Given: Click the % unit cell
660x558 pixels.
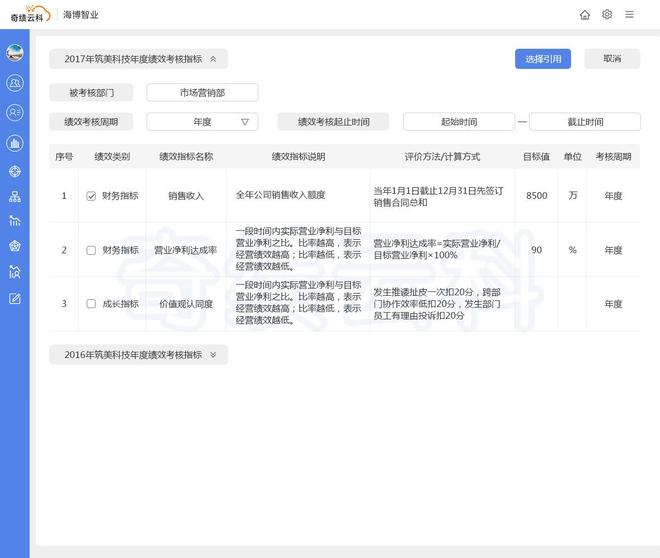Looking at the screenshot, I should tap(572, 250).
